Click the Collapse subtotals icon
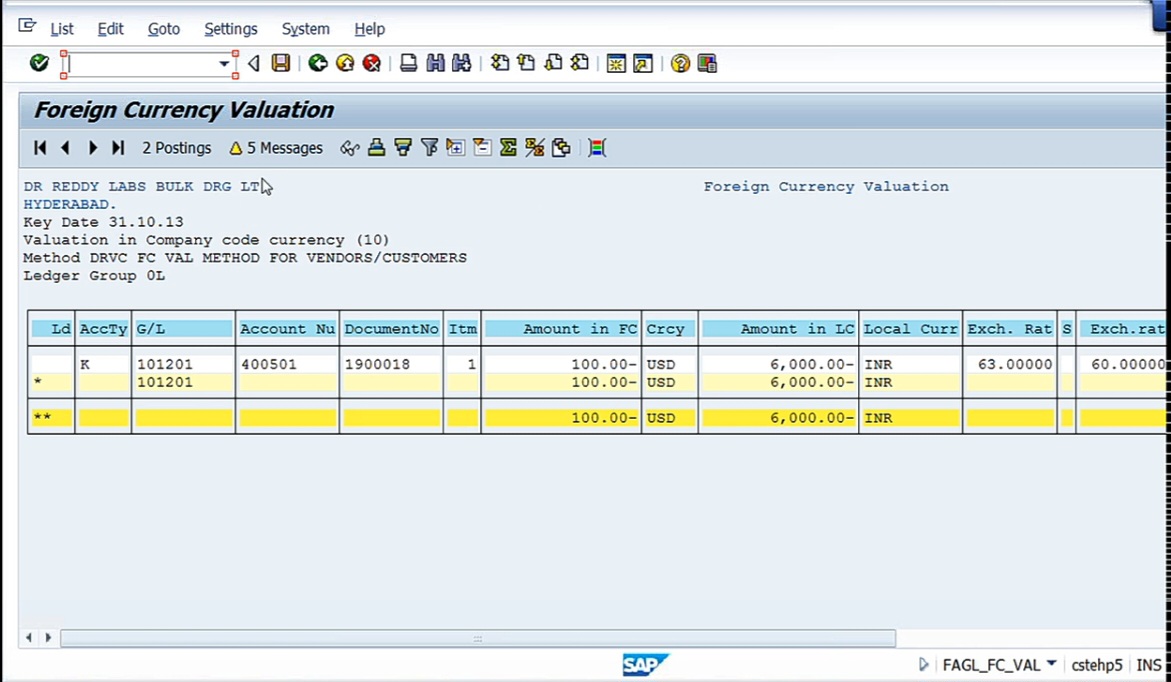 click(482, 148)
